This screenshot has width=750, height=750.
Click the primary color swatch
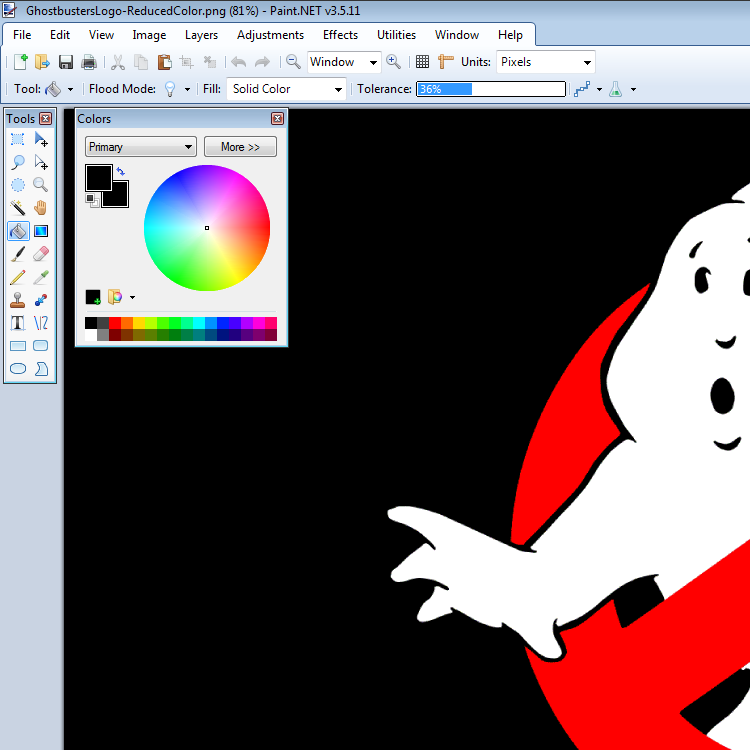tap(99, 177)
